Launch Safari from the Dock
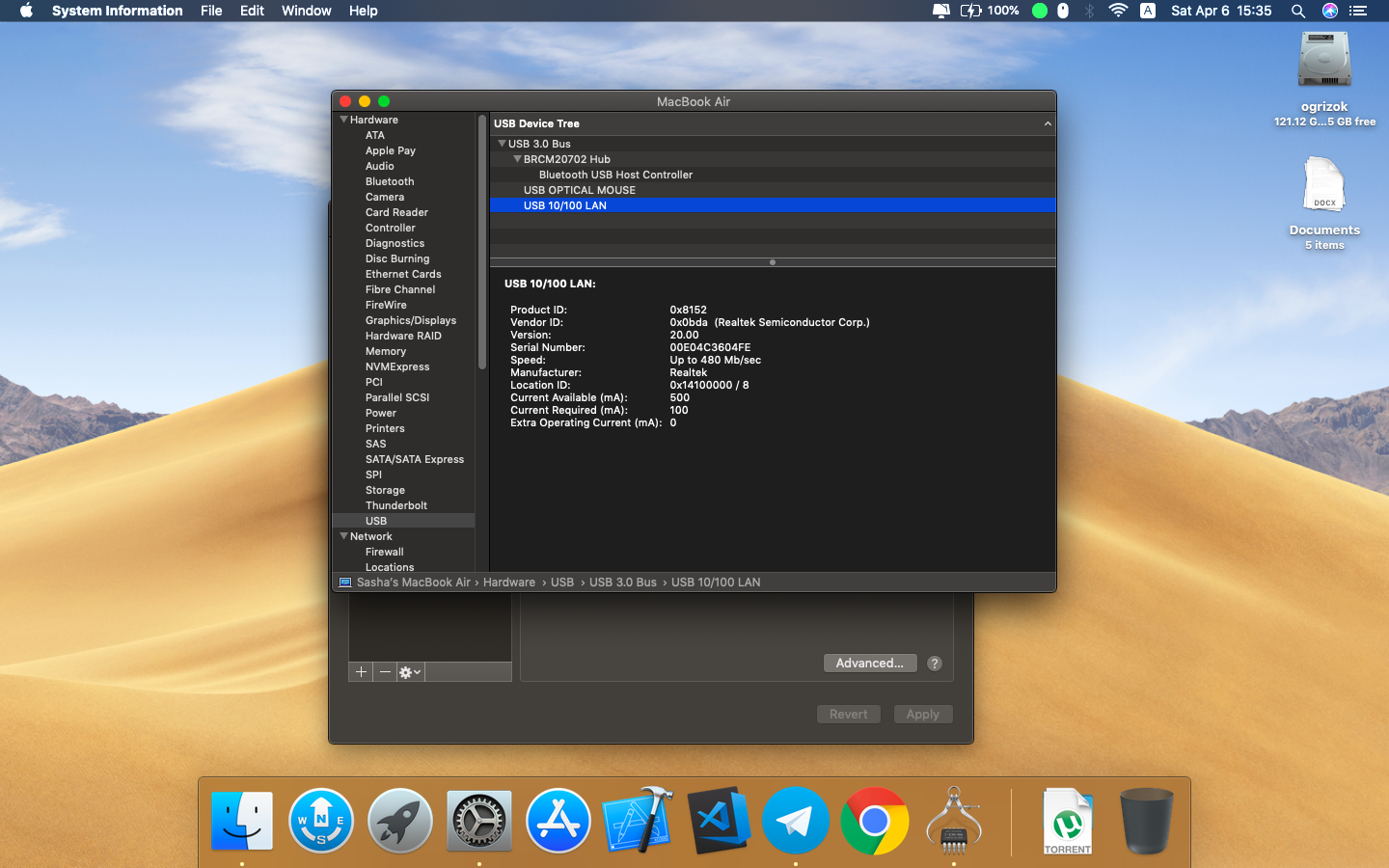1389x868 pixels. click(321, 821)
